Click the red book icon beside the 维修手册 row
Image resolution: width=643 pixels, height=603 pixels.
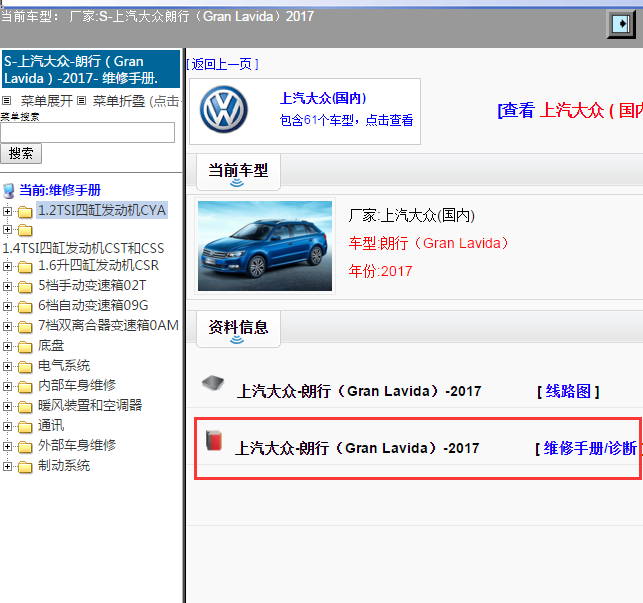214,441
